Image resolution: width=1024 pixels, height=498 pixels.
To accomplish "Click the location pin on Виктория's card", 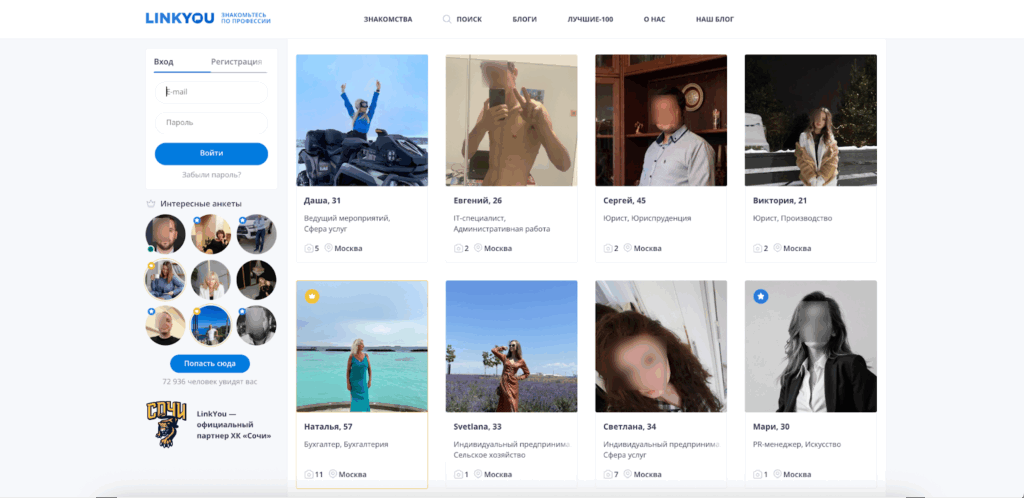I will pyautogui.click(x=777, y=248).
